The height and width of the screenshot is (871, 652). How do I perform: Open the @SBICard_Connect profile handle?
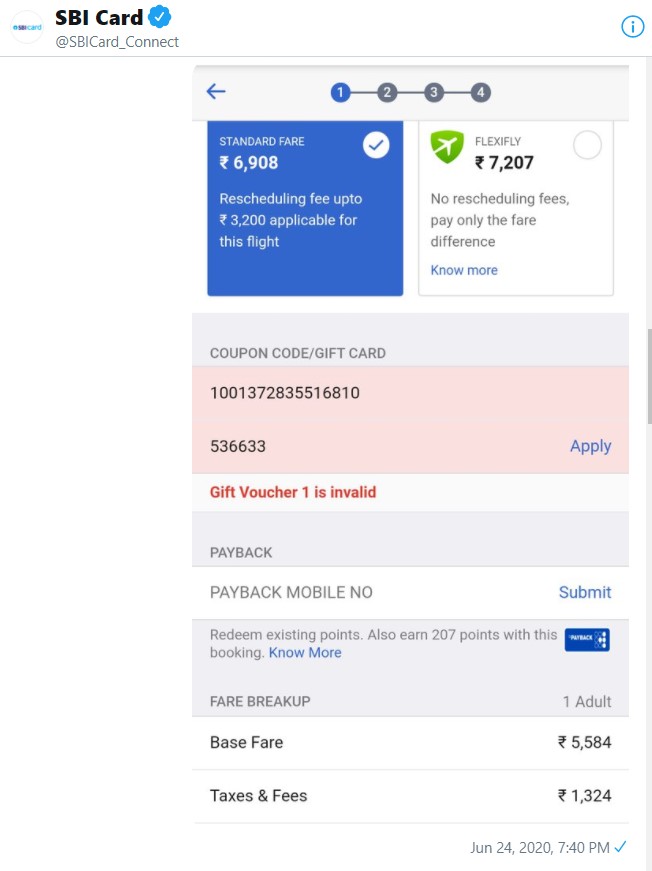pyautogui.click(x=117, y=42)
